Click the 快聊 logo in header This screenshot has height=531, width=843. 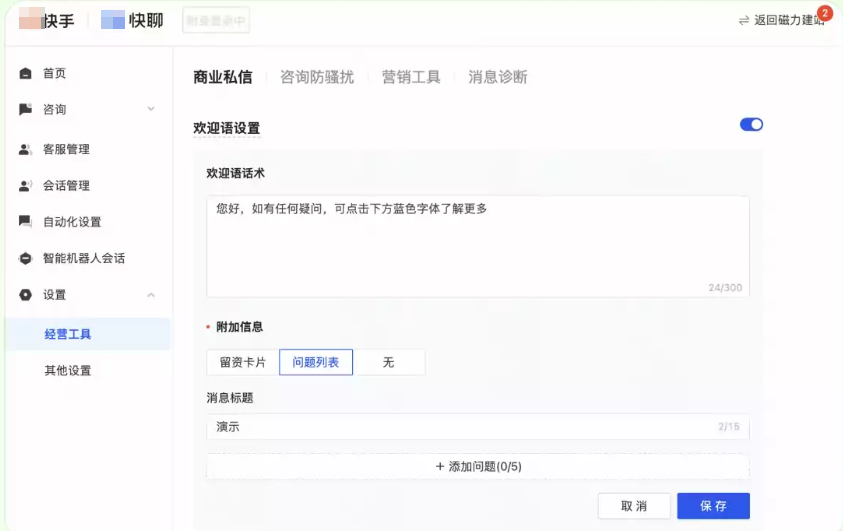pos(132,20)
